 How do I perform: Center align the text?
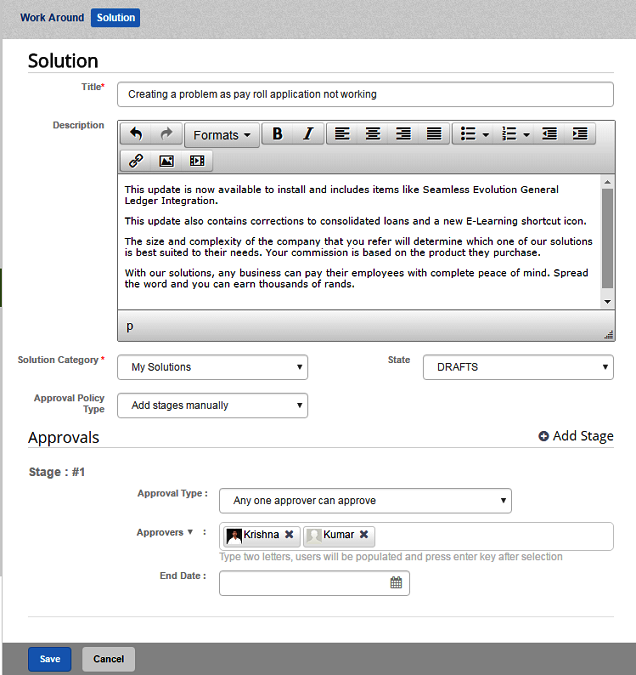pyautogui.click(x=373, y=134)
